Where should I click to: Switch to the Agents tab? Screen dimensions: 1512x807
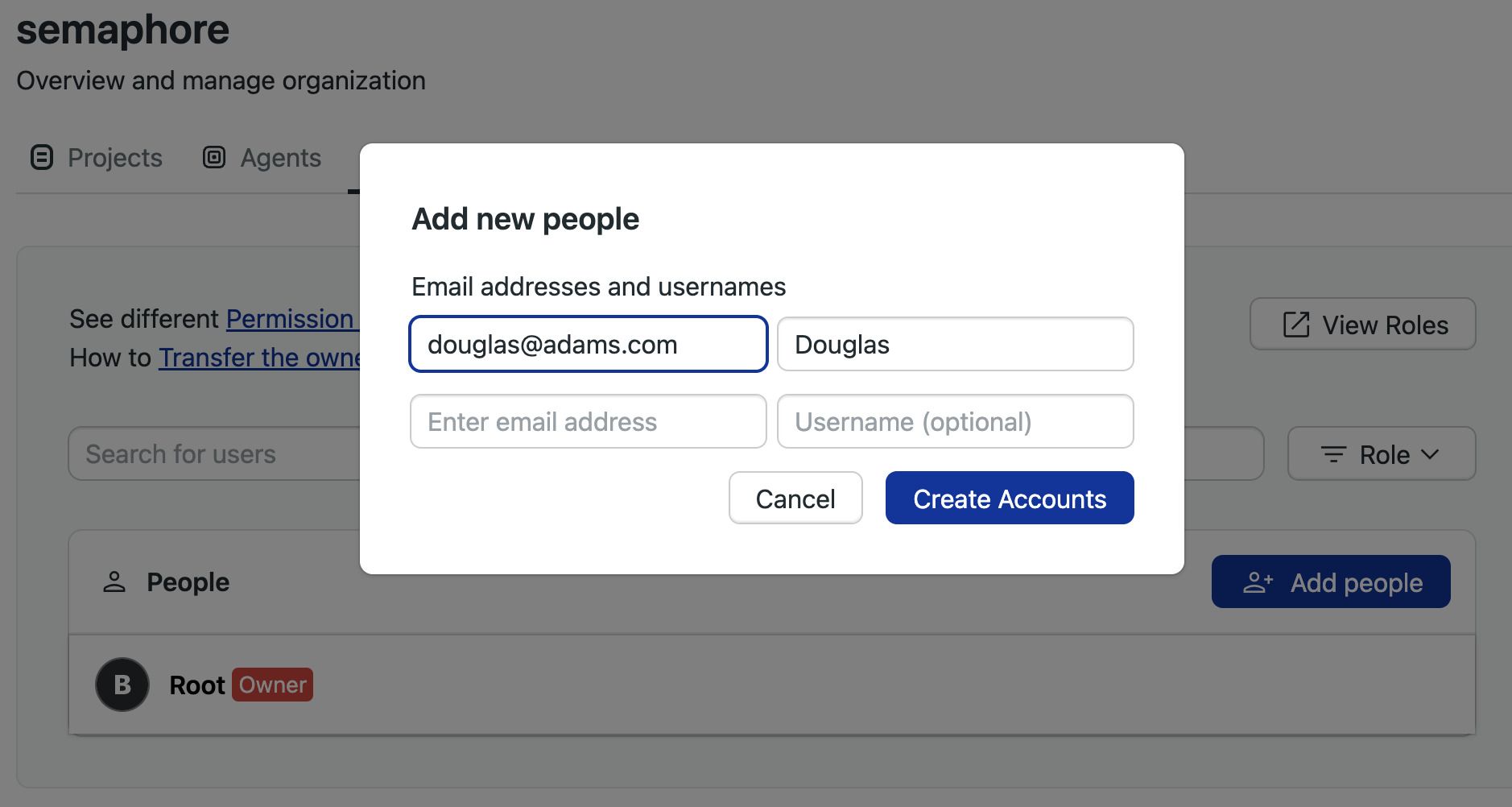coord(262,158)
